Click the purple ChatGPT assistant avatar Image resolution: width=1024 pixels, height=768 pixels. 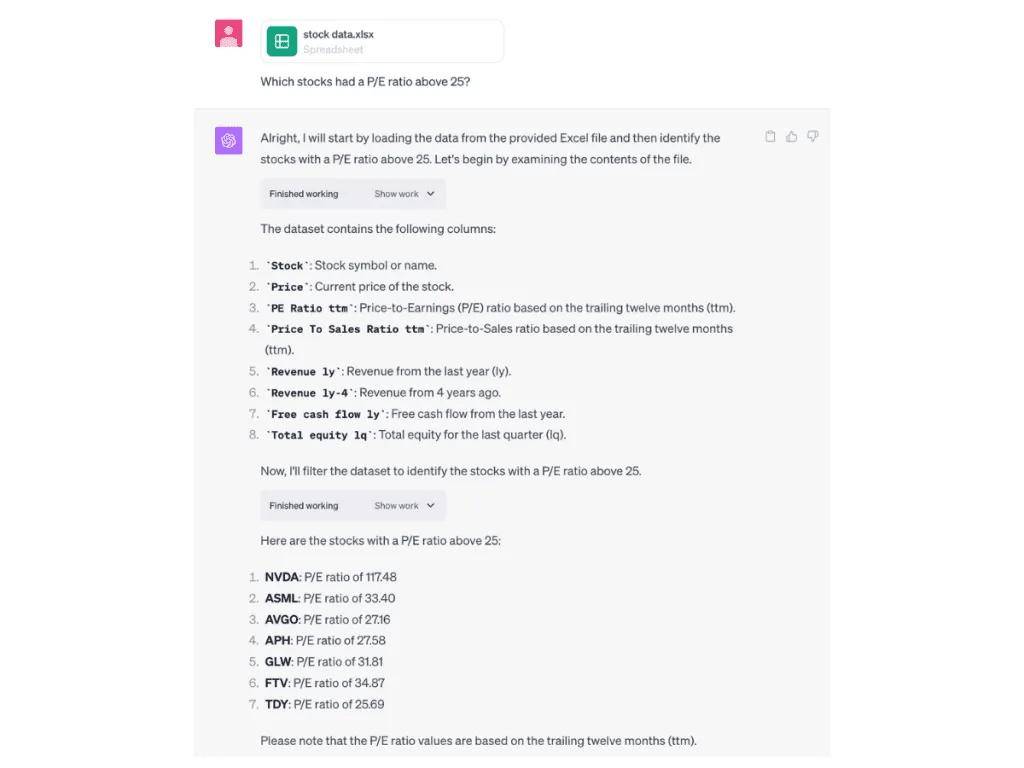point(229,140)
